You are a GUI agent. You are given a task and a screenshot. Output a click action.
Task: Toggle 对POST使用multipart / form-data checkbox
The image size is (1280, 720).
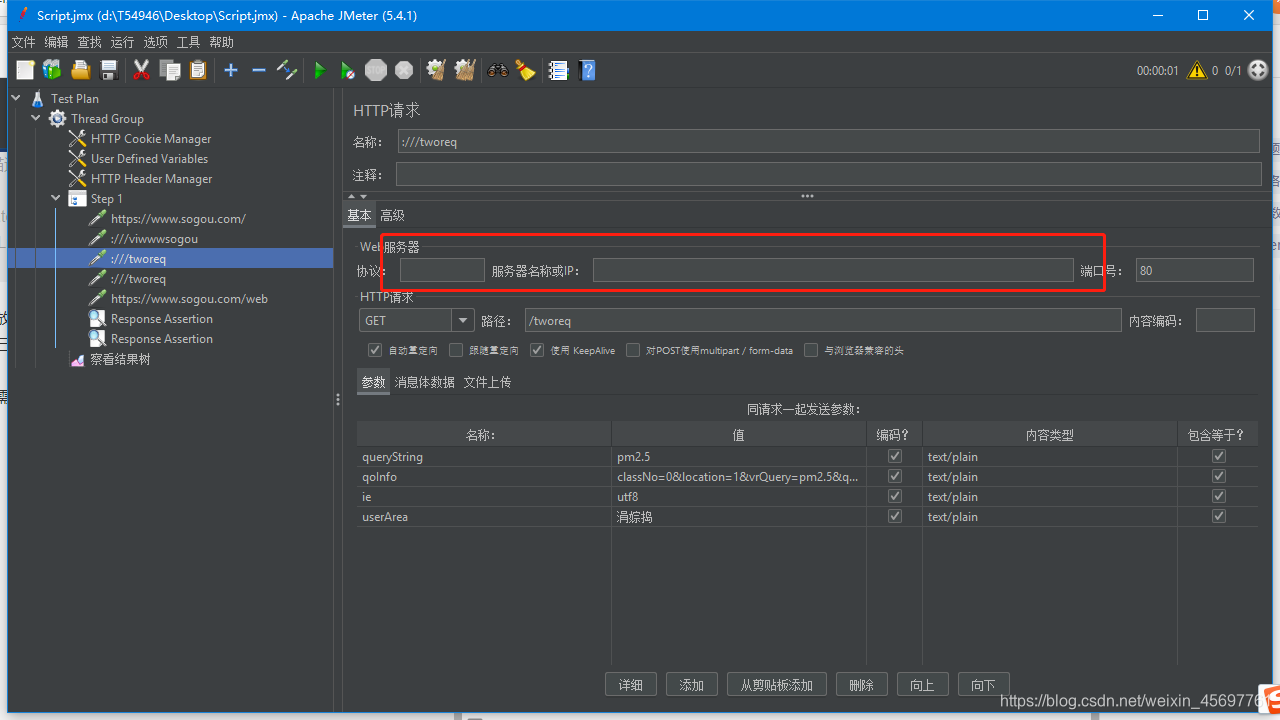point(634,350)
